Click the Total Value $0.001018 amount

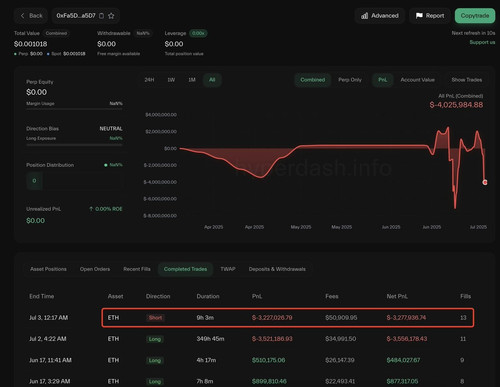(x=30, y=44)
